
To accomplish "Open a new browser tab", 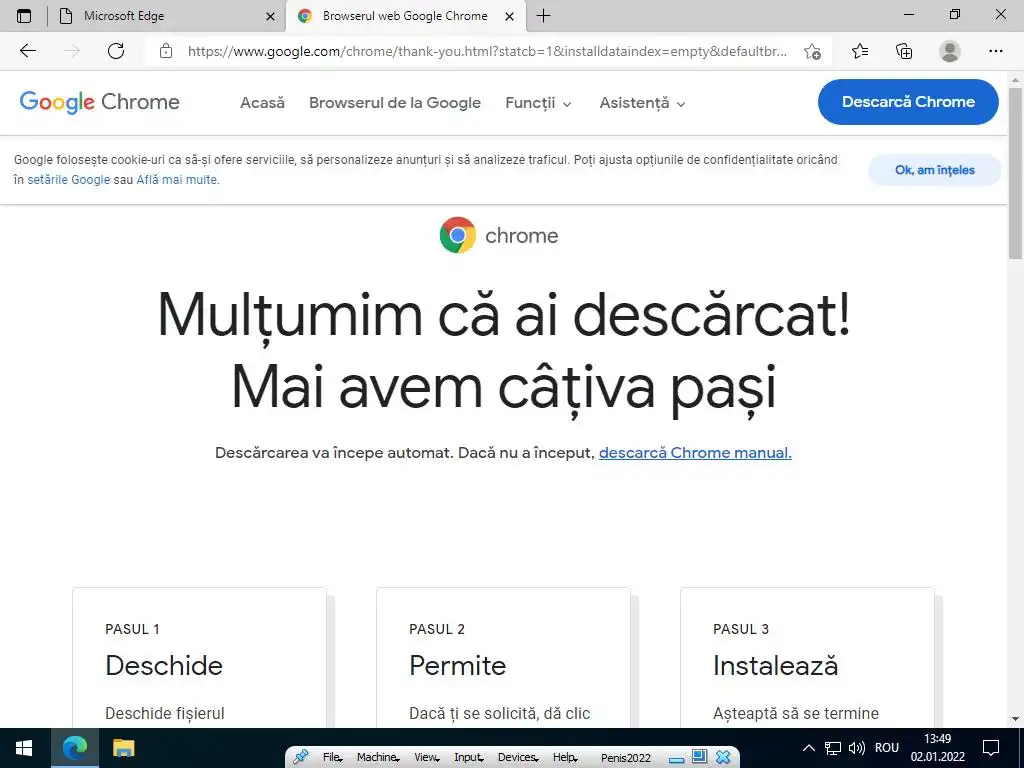I will point(543,16).
